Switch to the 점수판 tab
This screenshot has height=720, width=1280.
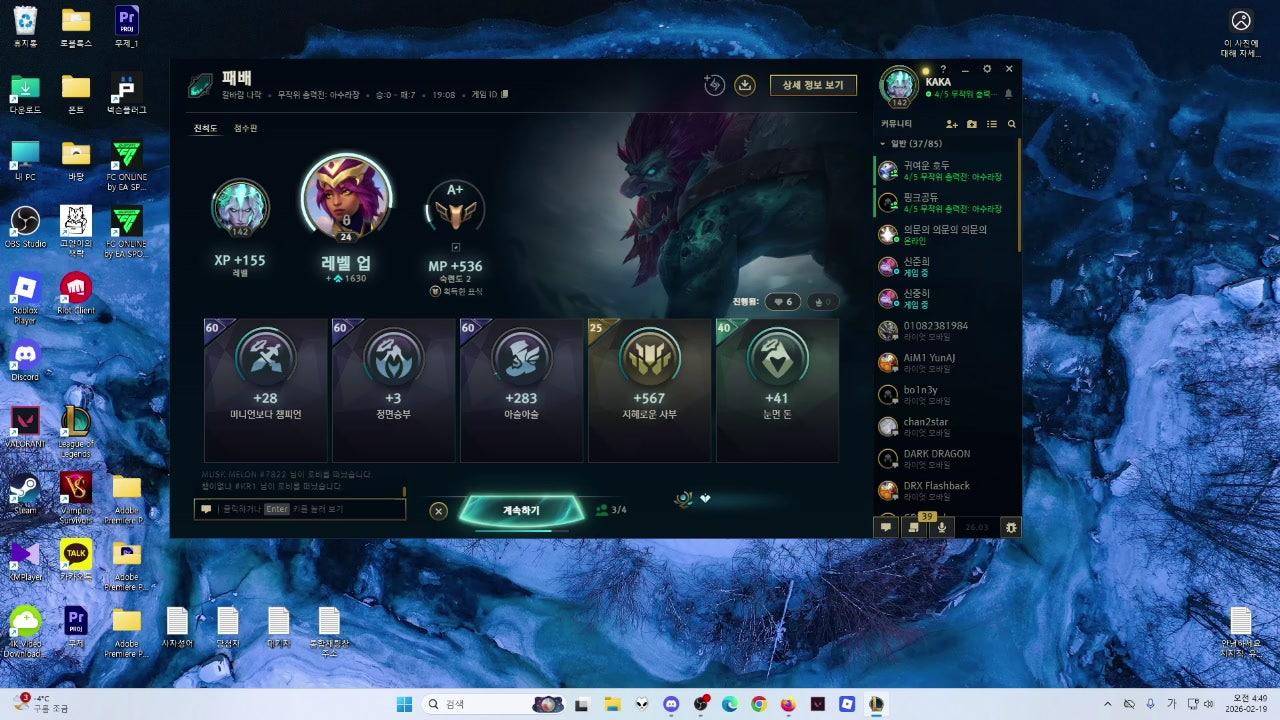point(243,129)
